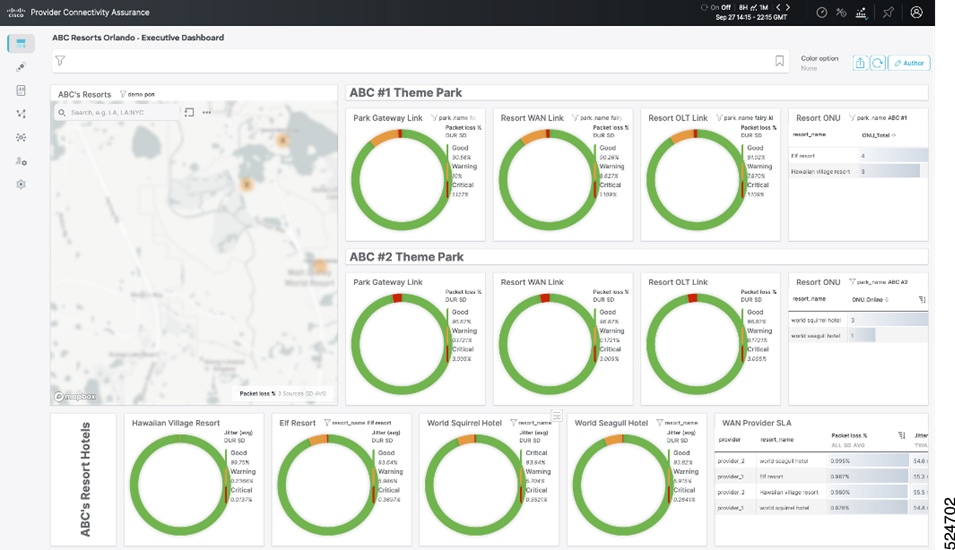Click the pin icon in the top bar
955x550 pixels.
pos(888,12)
